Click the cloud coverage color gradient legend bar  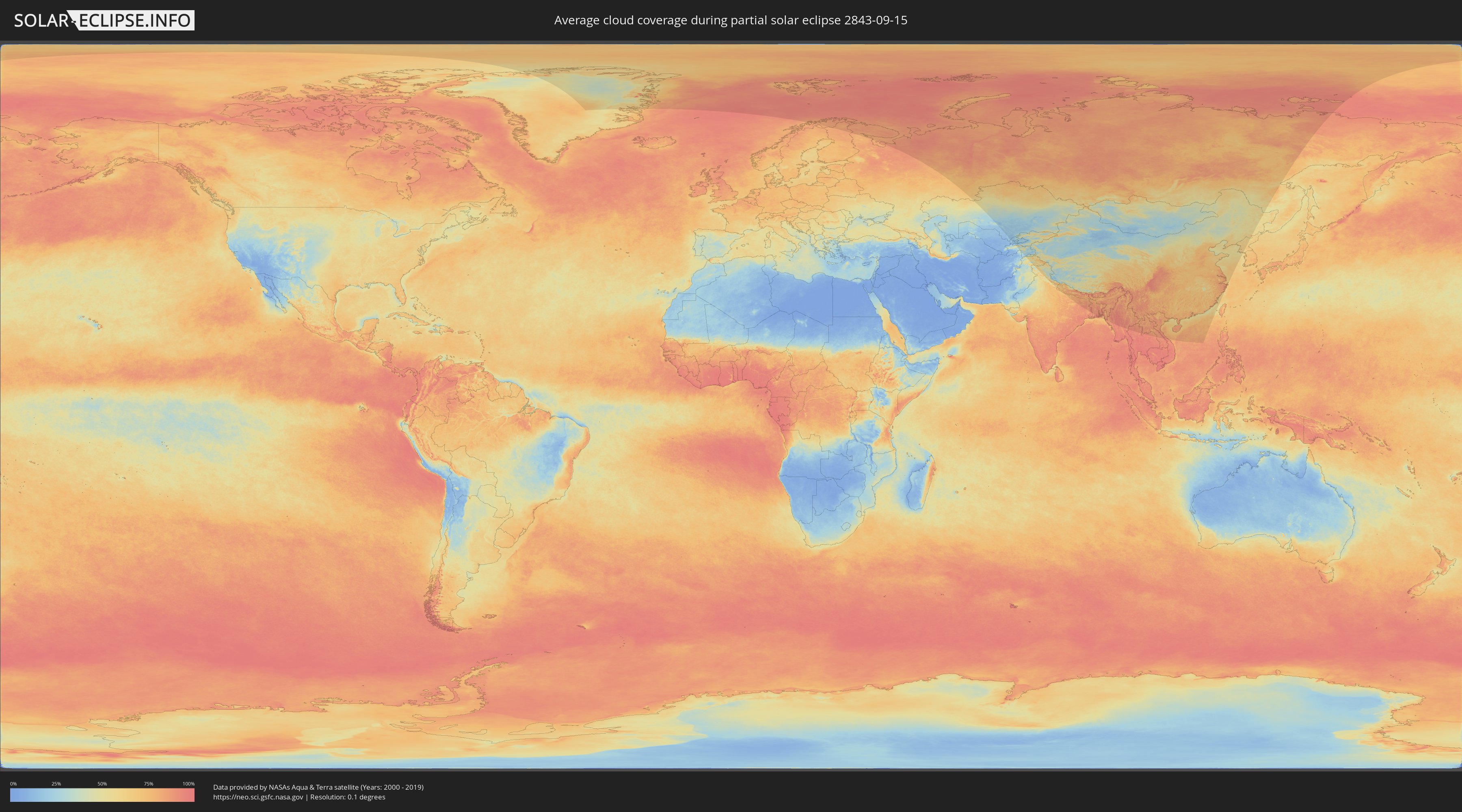tap(102, 795)
